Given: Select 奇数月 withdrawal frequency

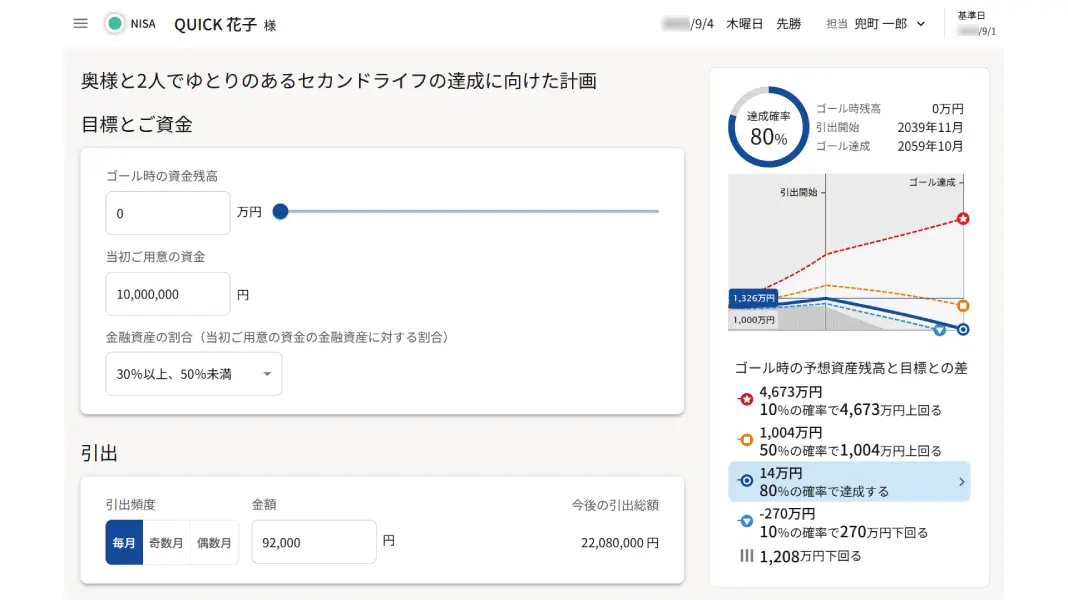Looking at the screenshot, I should click(x=166, y=543).
